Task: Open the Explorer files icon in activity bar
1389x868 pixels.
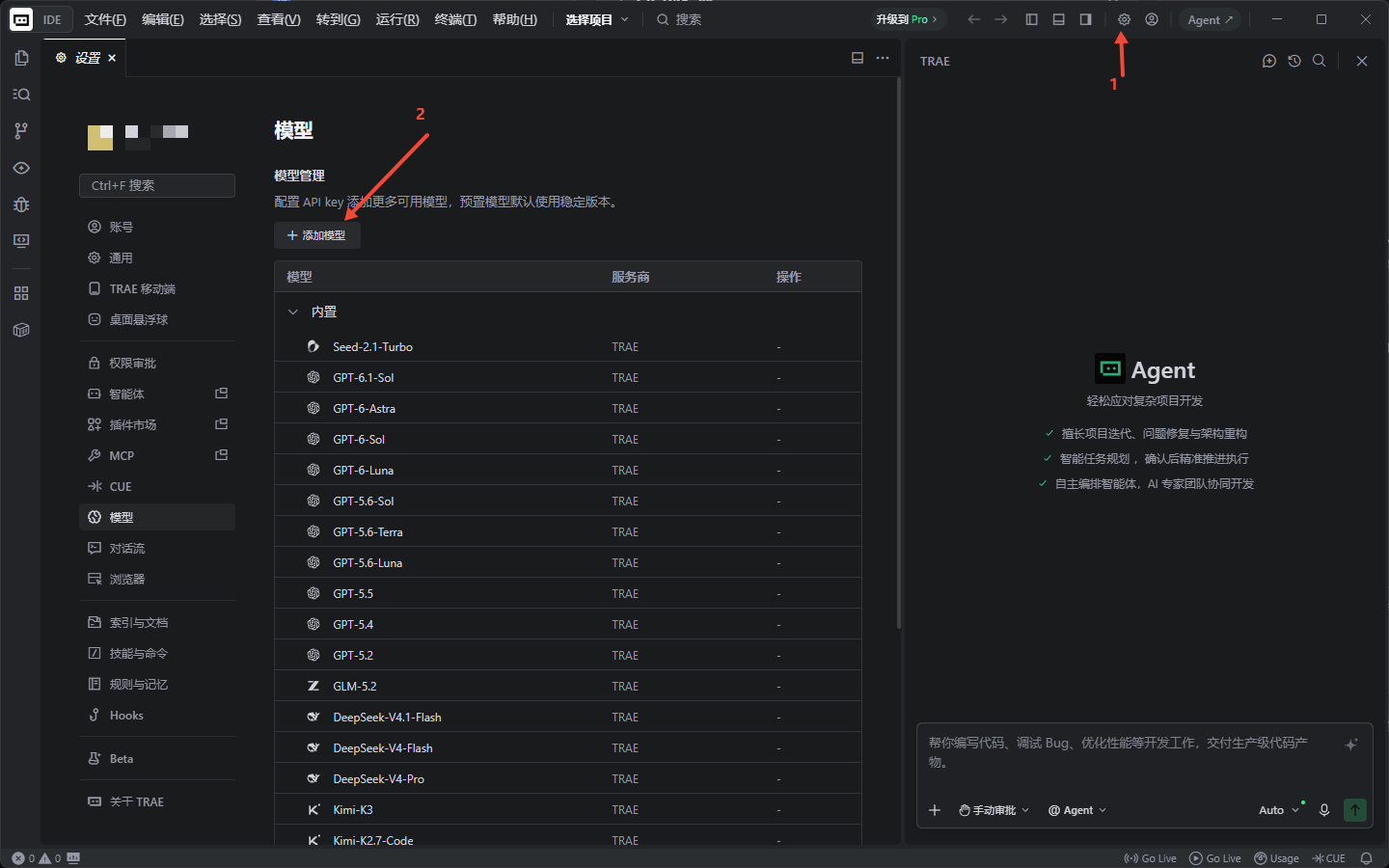Action: [21, 58]
